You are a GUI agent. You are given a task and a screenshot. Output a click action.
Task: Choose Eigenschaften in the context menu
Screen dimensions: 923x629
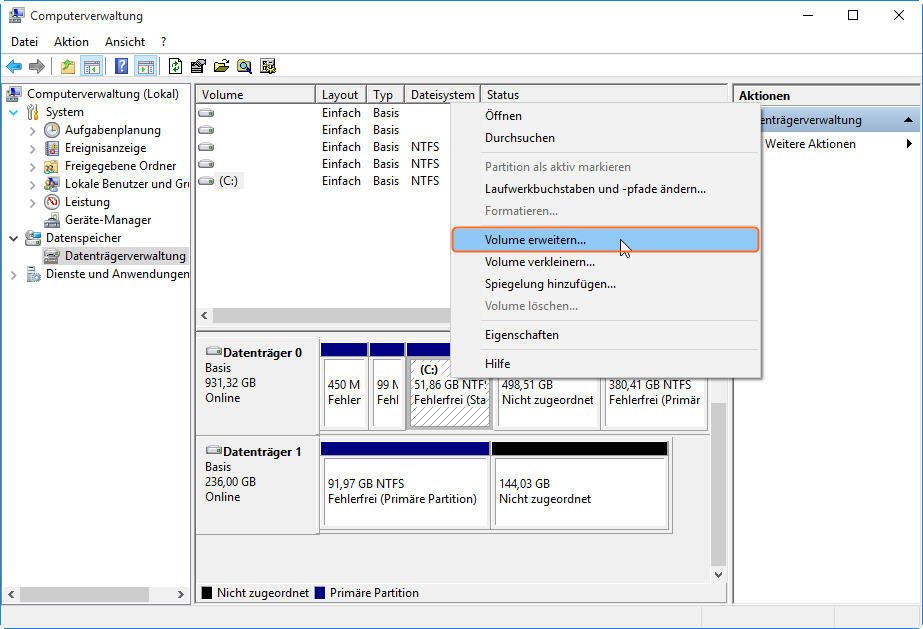pyautogui.click(x=606, y=335)
